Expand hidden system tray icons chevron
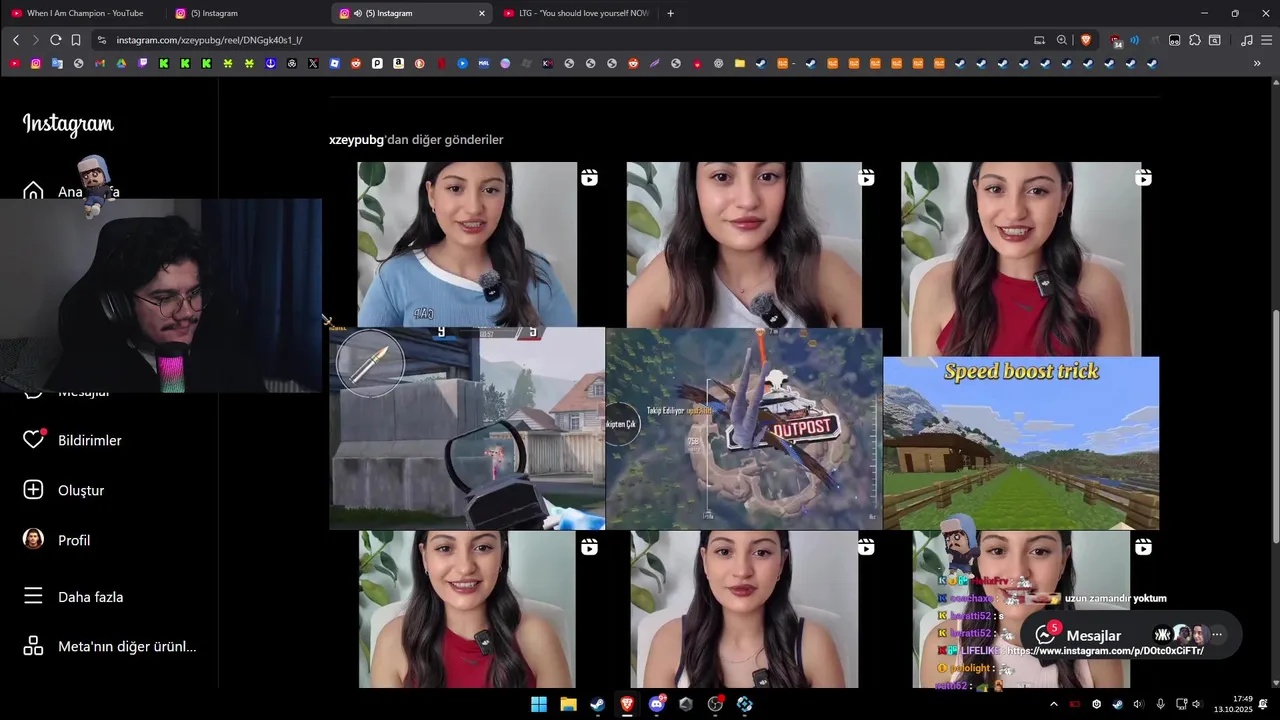This screenshot has width=1280, height=720. click(x=1053, y=704)
